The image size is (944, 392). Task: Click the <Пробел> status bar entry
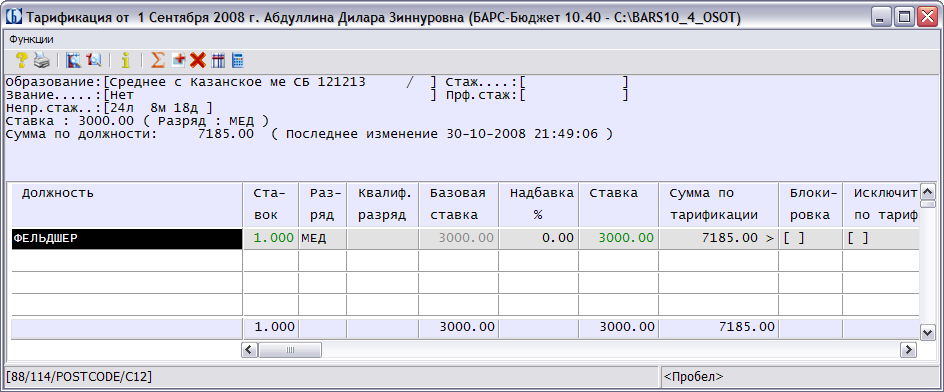click(x=693, y=377)
